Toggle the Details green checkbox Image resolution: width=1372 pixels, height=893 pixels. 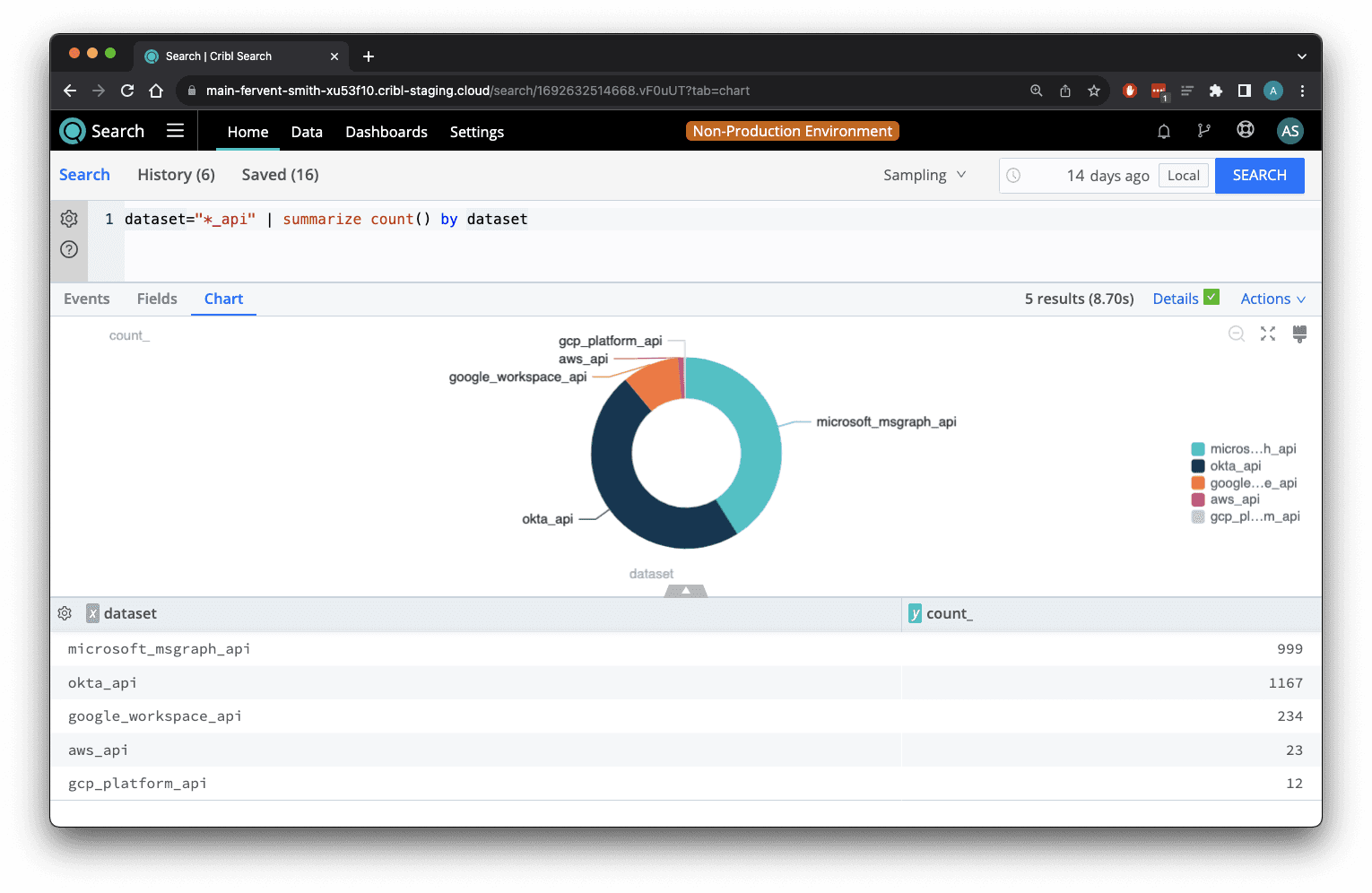click(x=1211, y=298)
